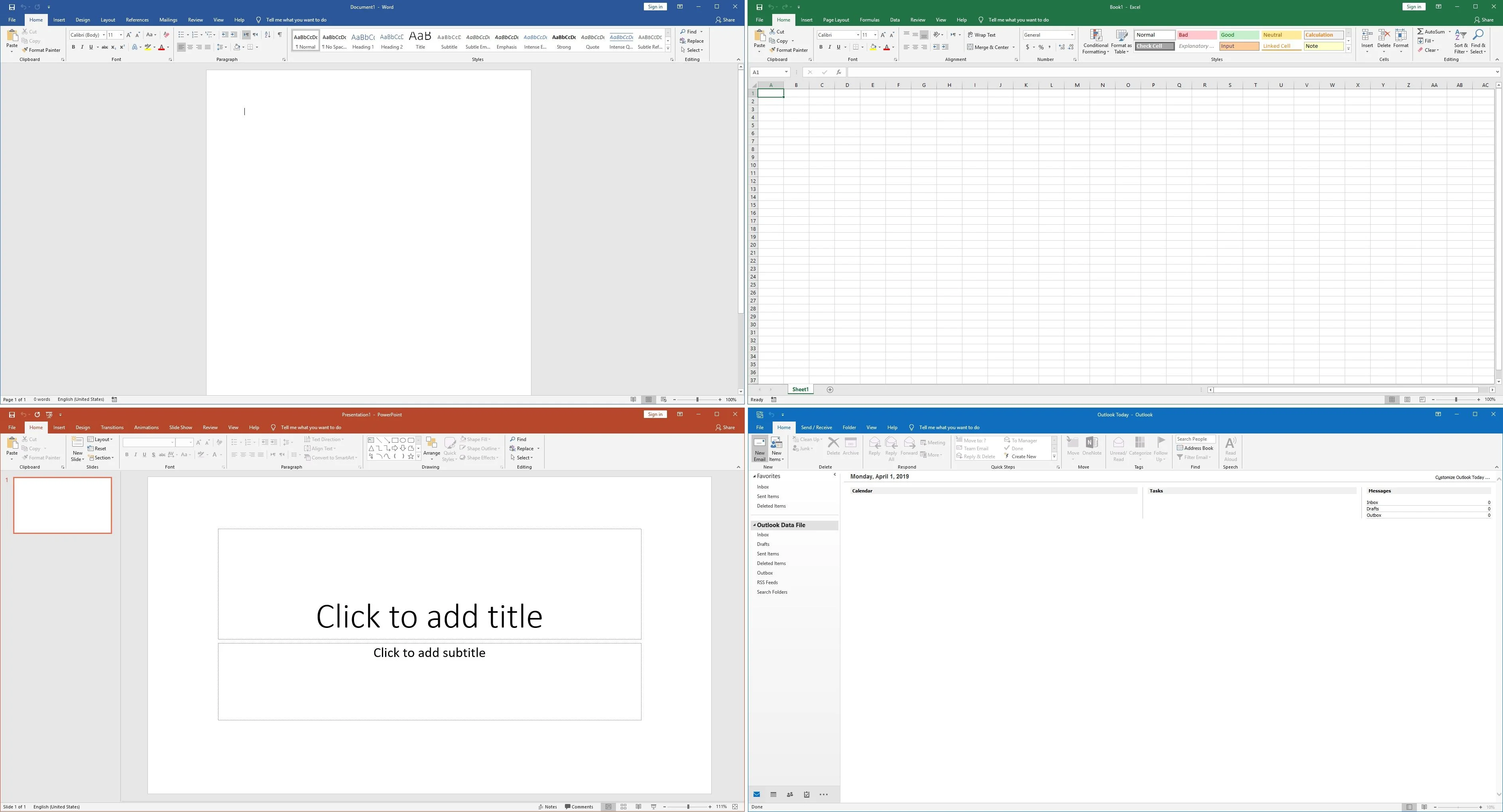This screenshot has width=1503, height=812.
Task: Switch to Calendar view in Outlook navigation bar
Action: point(773,794)
